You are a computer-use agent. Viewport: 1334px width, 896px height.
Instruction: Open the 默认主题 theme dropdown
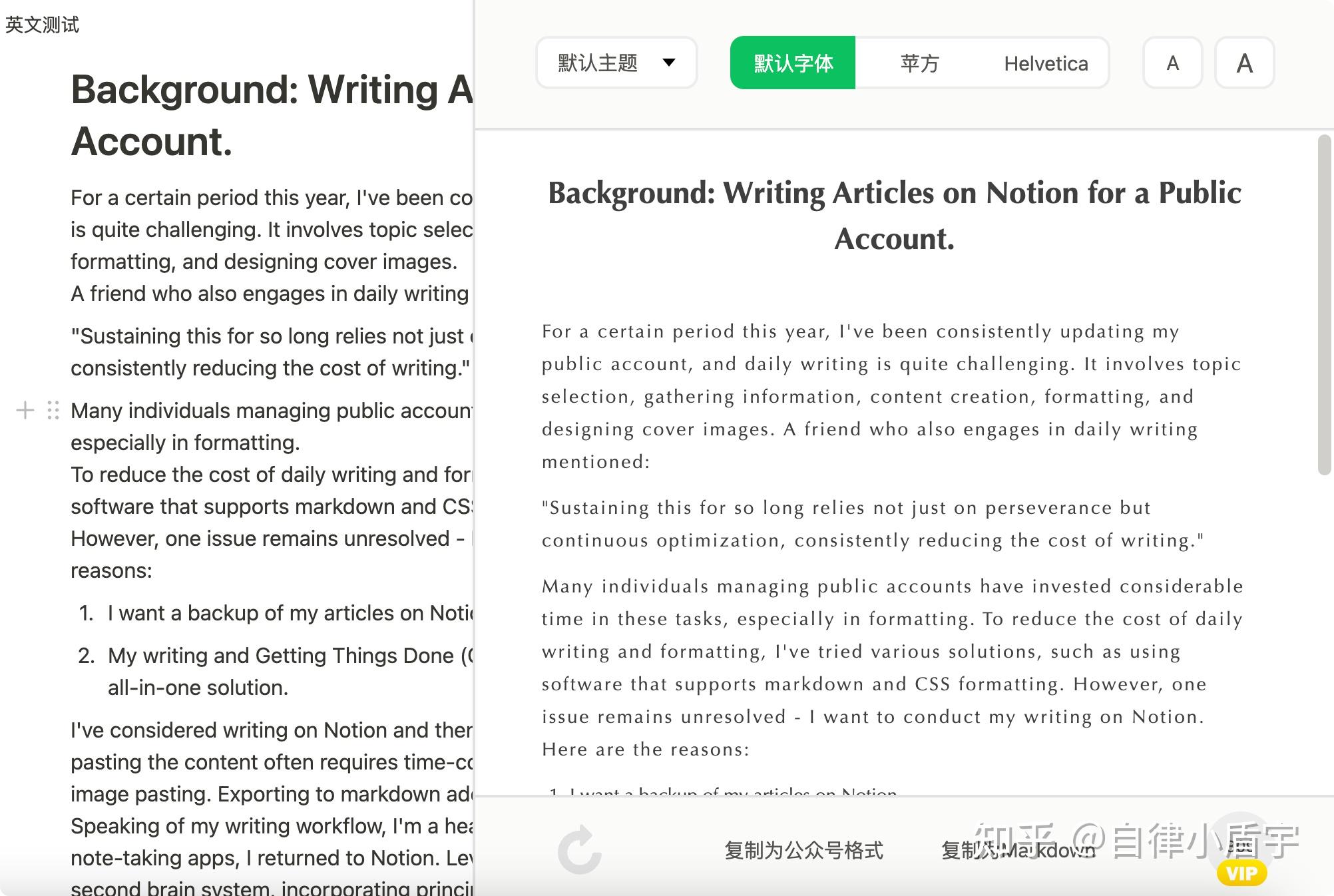pyautogui.click(x=616, y=63)
